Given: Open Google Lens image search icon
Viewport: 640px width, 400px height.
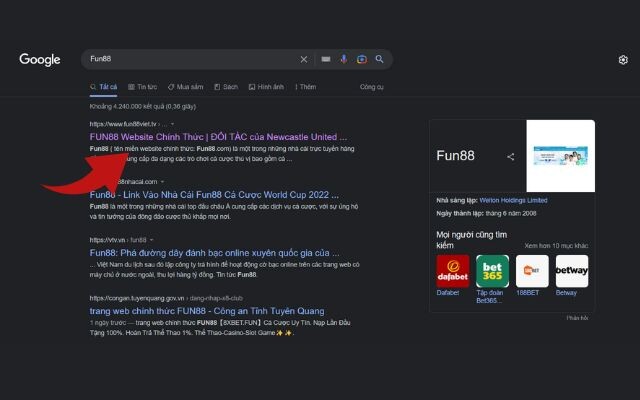Looking at the screenshot, I should click(362, 59).
